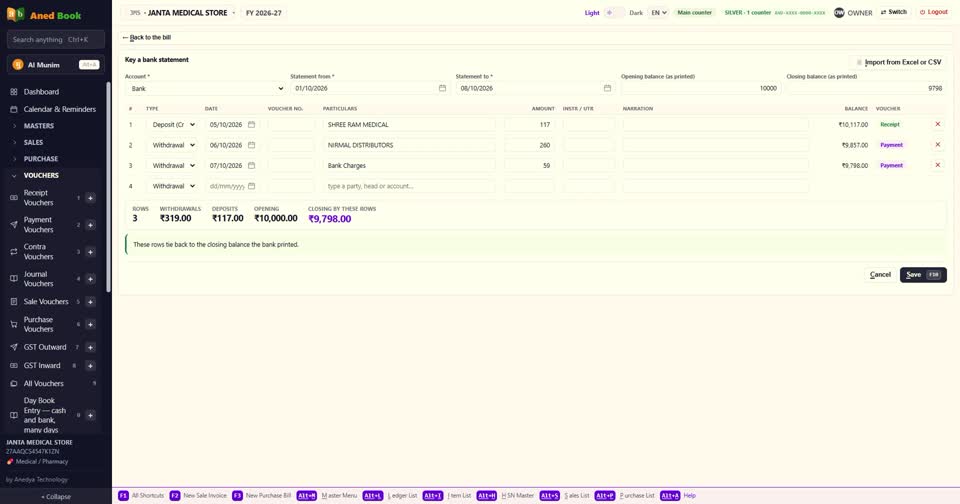Screen dimensions: 960x504
Task: Open calendar picker for Statement to date
Action: (x=607, y=88)
